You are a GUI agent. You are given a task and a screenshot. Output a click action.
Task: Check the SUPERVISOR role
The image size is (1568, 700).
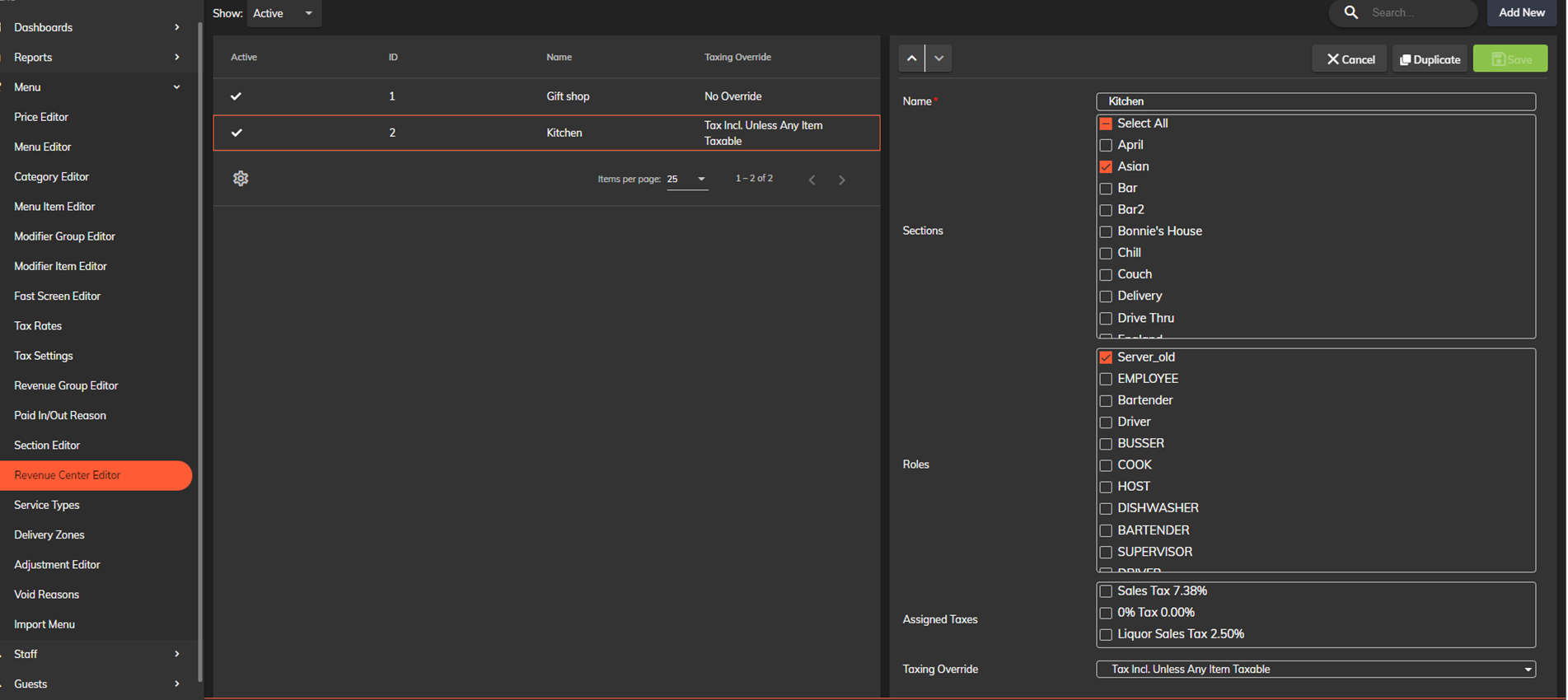pyautogui.click(x=1106, y=552)
